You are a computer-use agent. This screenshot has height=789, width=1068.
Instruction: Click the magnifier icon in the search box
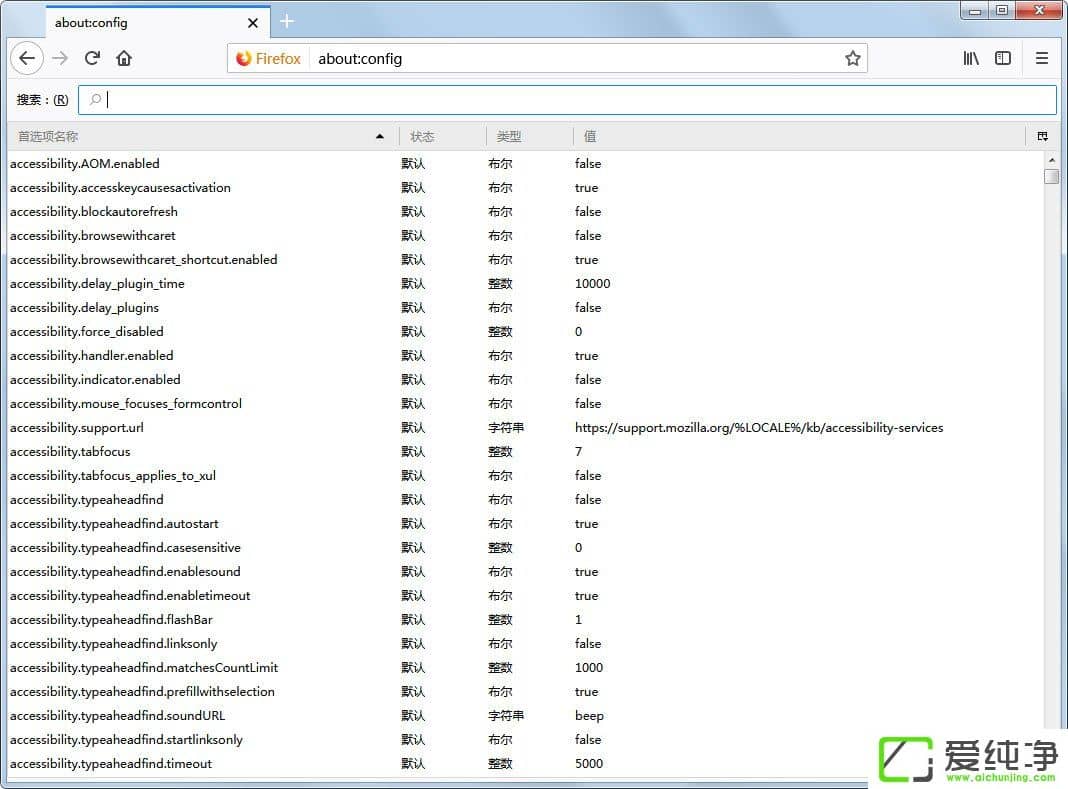[94, 99]
